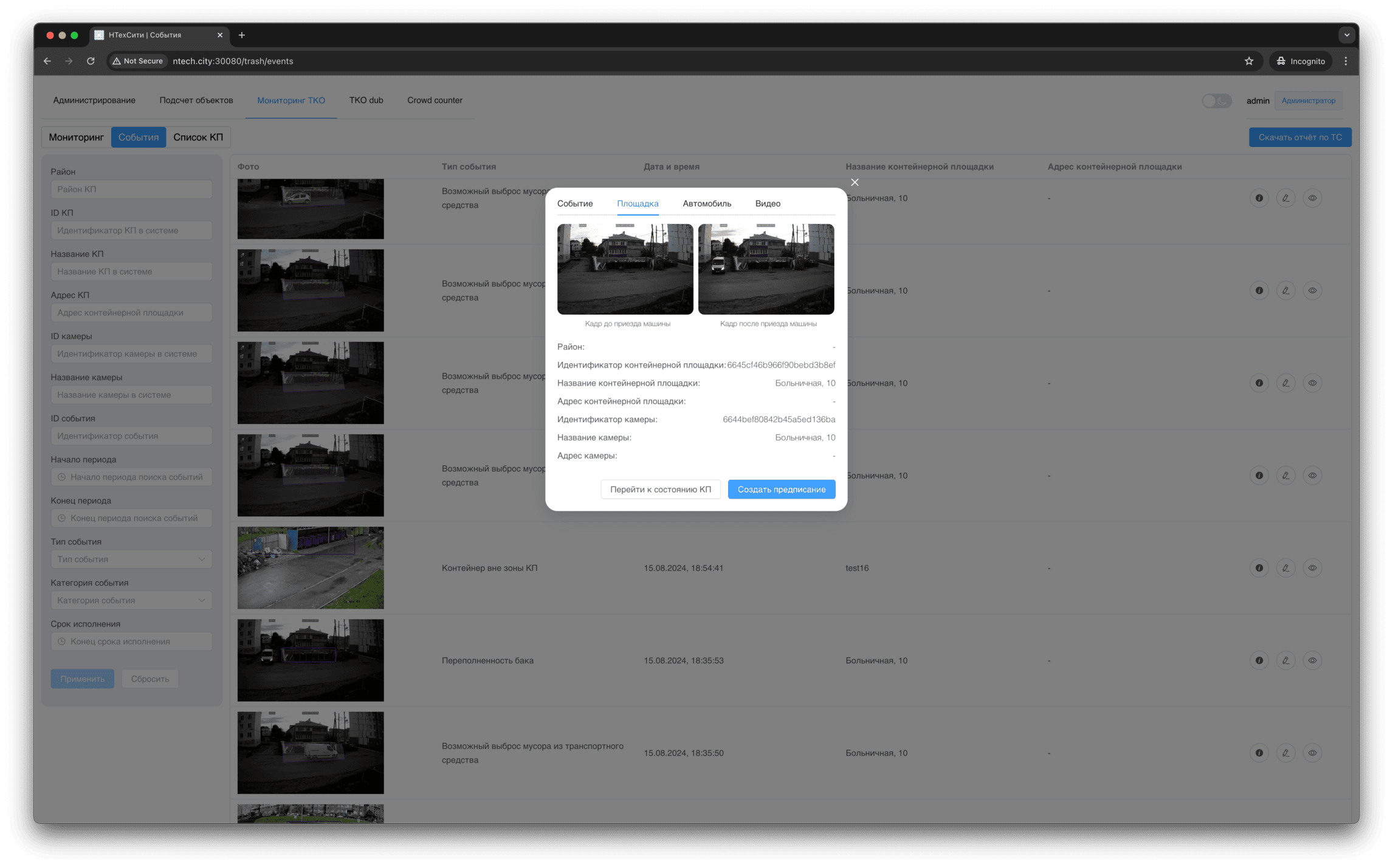The image size is (1393, 868).
Task: Expand the Категория события dropdown
Action: 131,600
